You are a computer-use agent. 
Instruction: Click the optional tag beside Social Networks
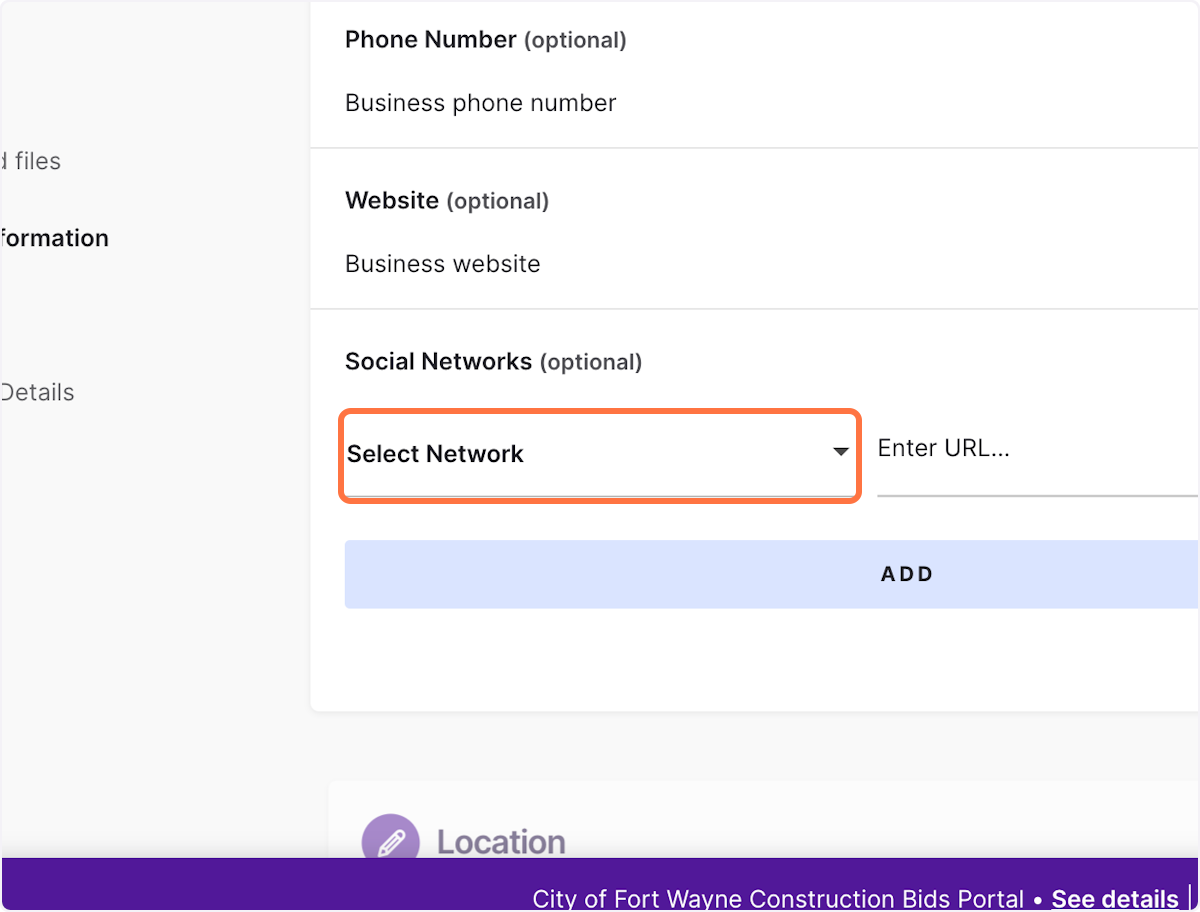coord(591,362)
